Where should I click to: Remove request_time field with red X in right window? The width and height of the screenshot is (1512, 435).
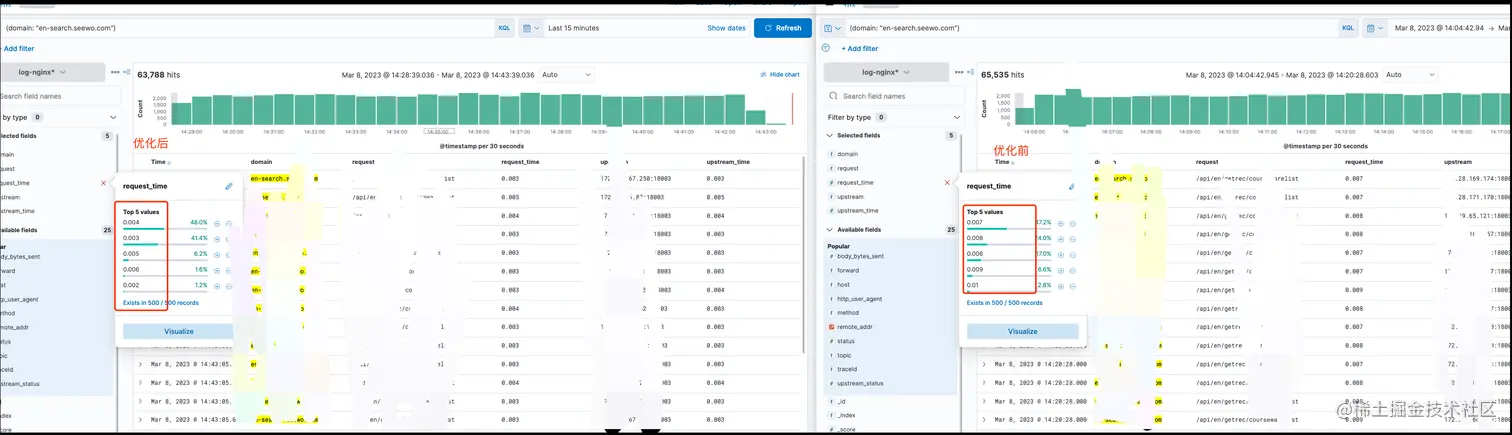pyautogui.click(x=947, y=183)
